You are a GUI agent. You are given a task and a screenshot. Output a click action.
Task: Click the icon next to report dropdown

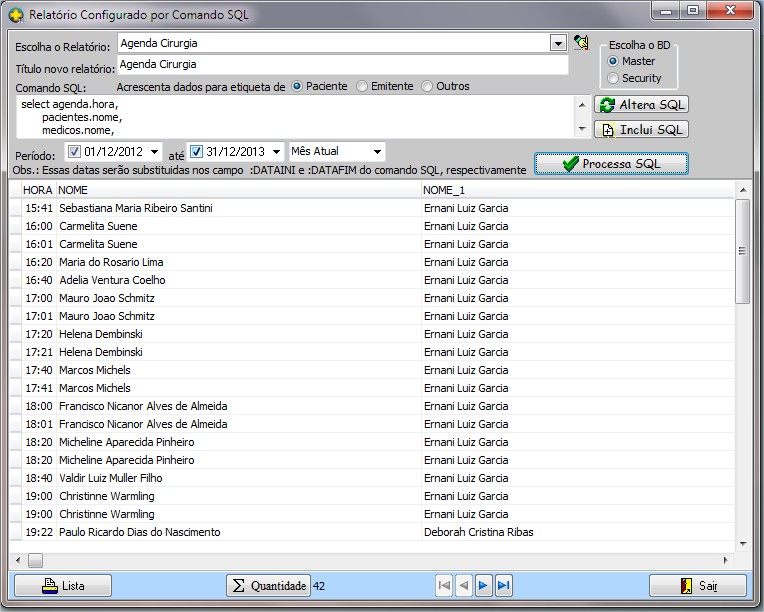581,43
